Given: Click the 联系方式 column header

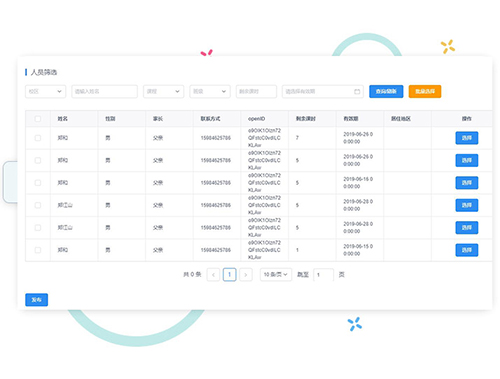Looking at the screenshot, I should click(x=210, y=119).
